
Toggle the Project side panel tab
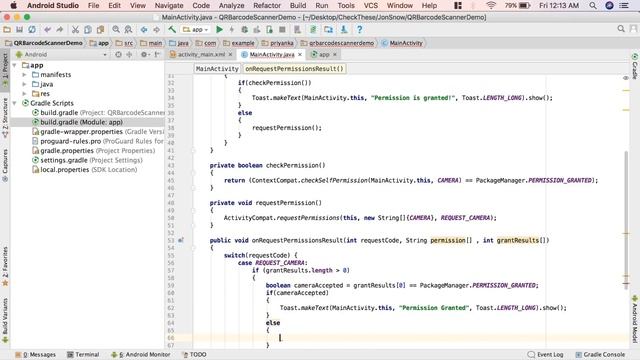click(5, 70)
